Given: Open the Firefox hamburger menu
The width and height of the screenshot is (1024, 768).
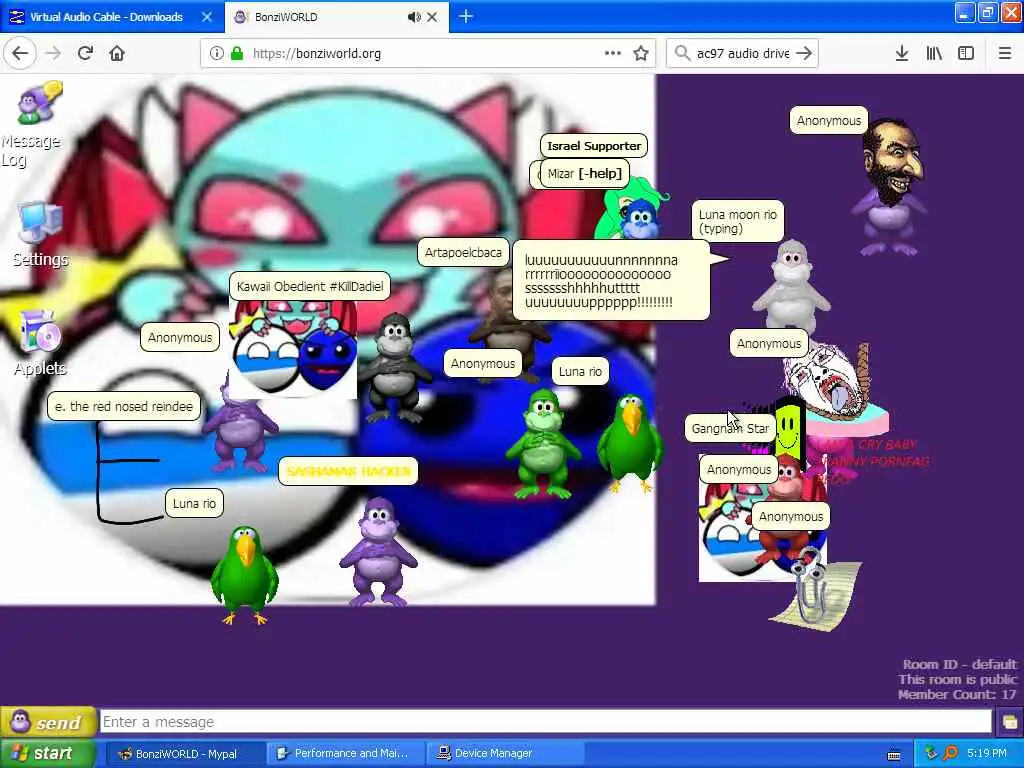Looking at the screenshot, I should click(x=1005, y=54).
